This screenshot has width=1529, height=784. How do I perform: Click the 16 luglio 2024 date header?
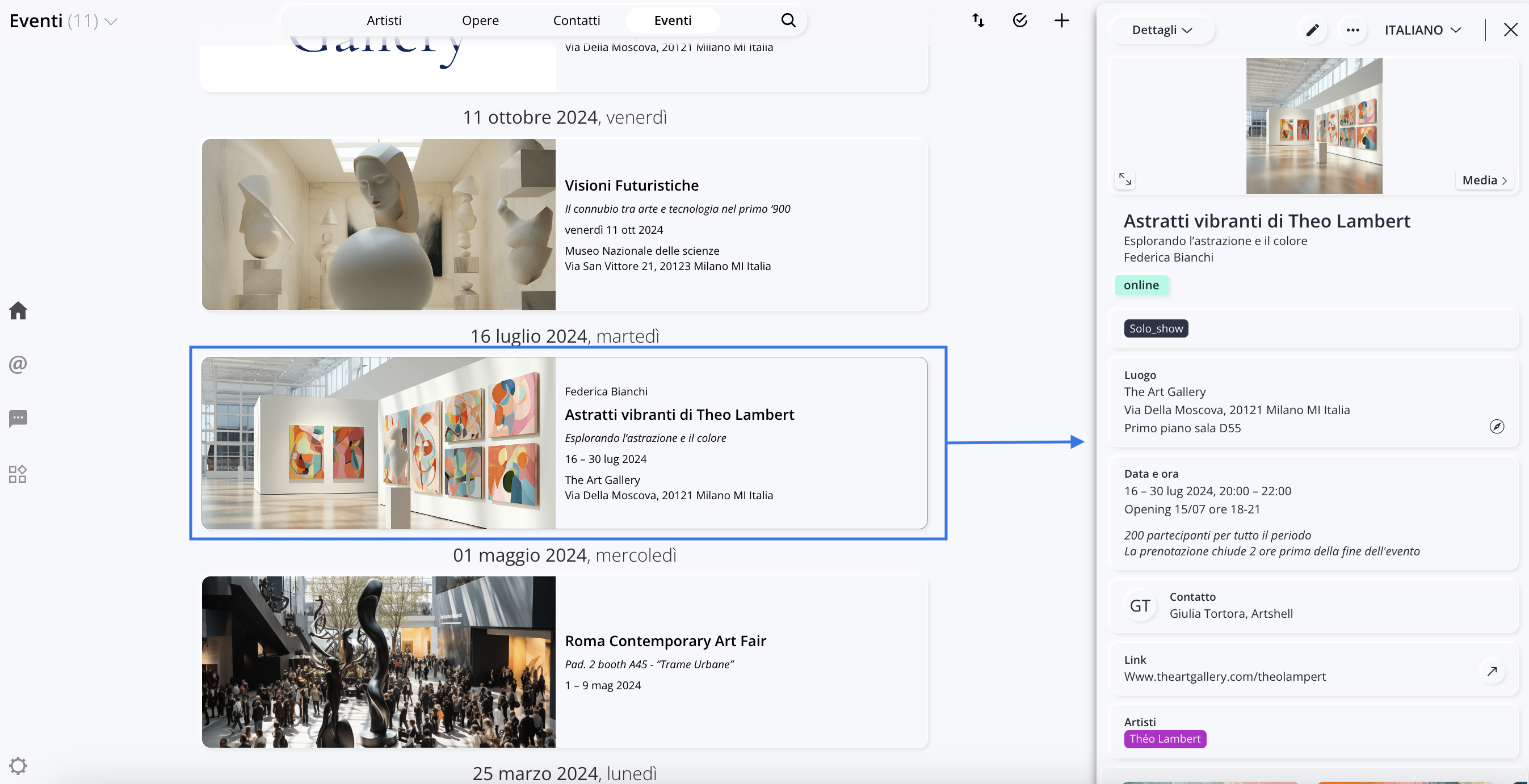[x=565, y=336]
